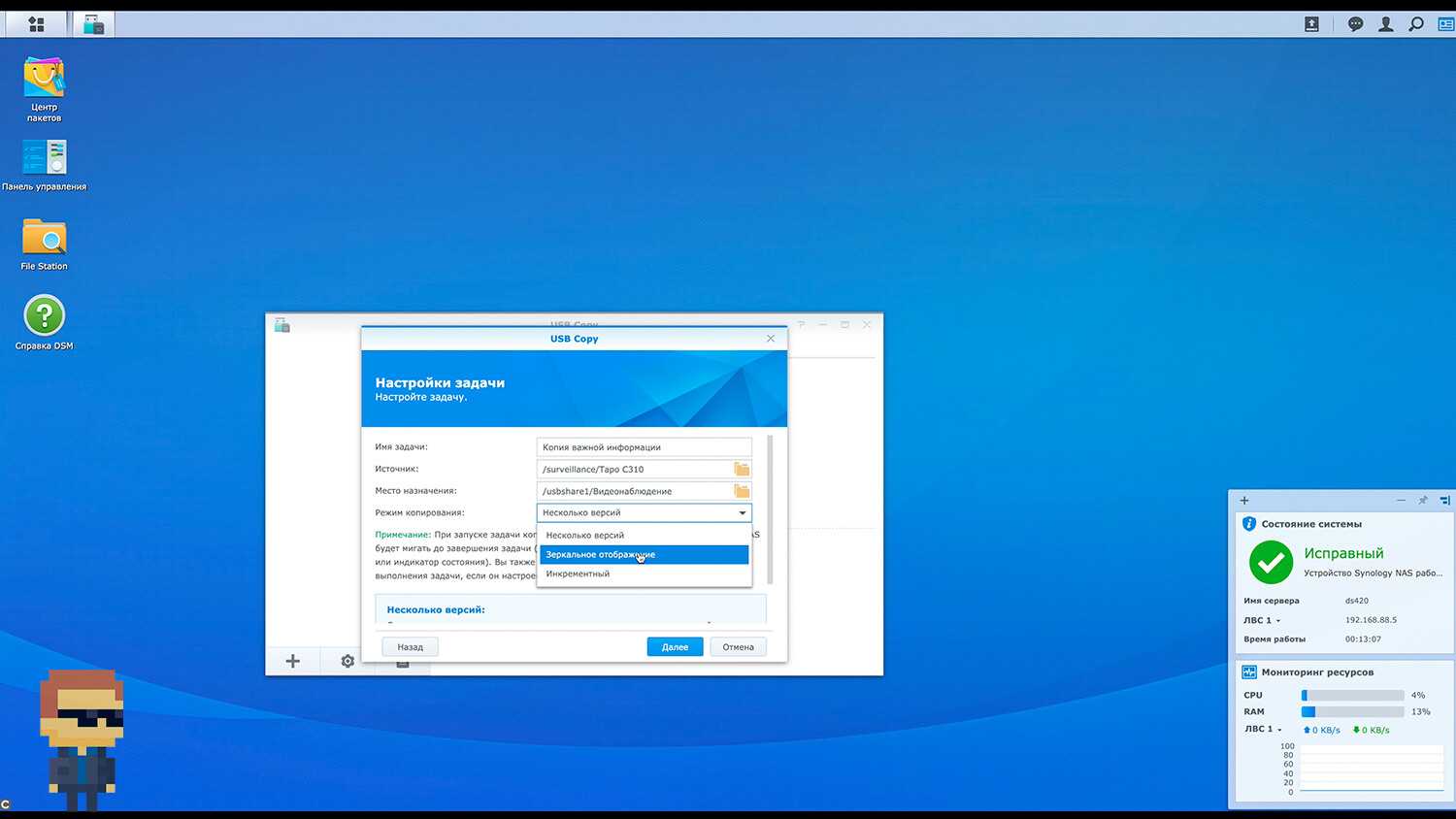Viewport: 1456px width, 819px height.
Task: Open notifications speech bubble icon
Action: (1355, 24)
